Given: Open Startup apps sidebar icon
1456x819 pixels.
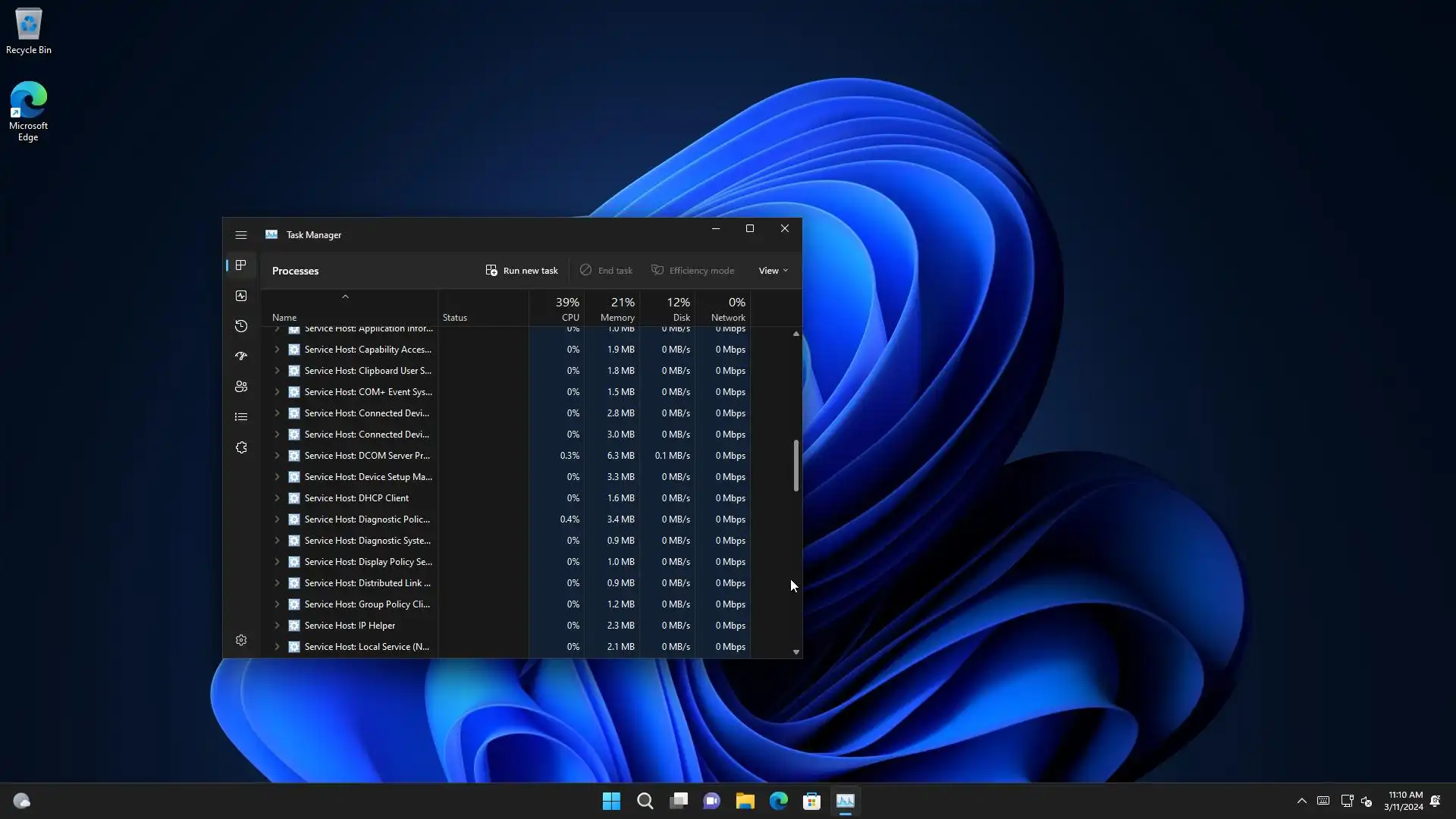Looking at the screenshot, I should tap(241, 356).
